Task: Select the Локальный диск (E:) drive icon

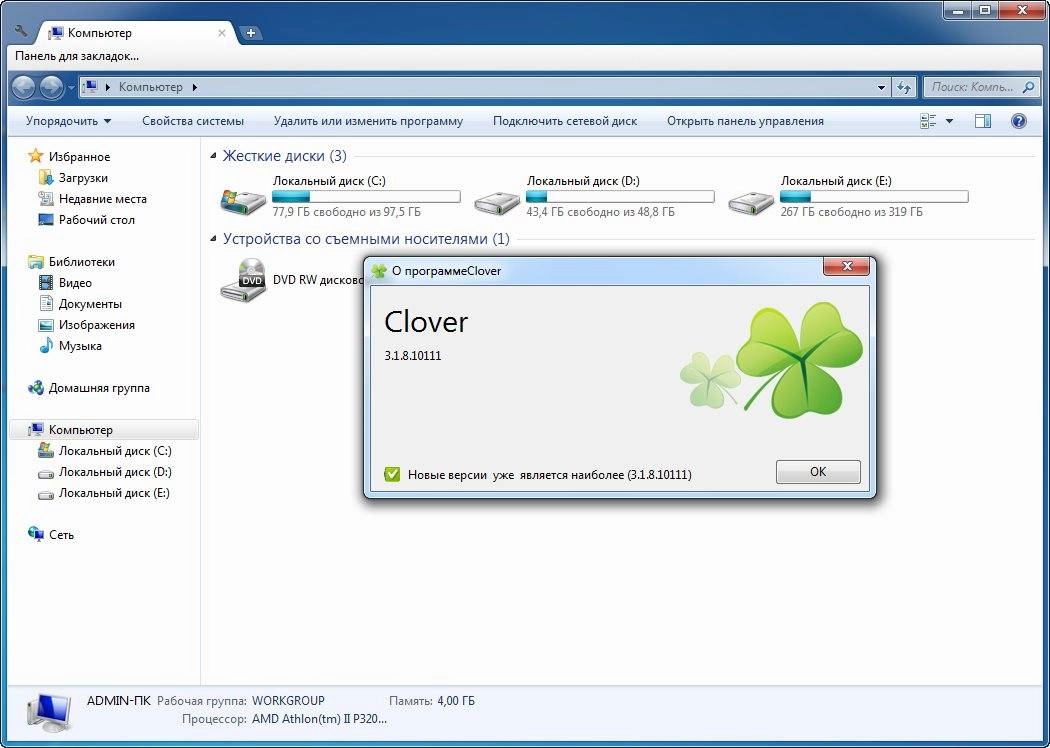Action: pos(751,202)
